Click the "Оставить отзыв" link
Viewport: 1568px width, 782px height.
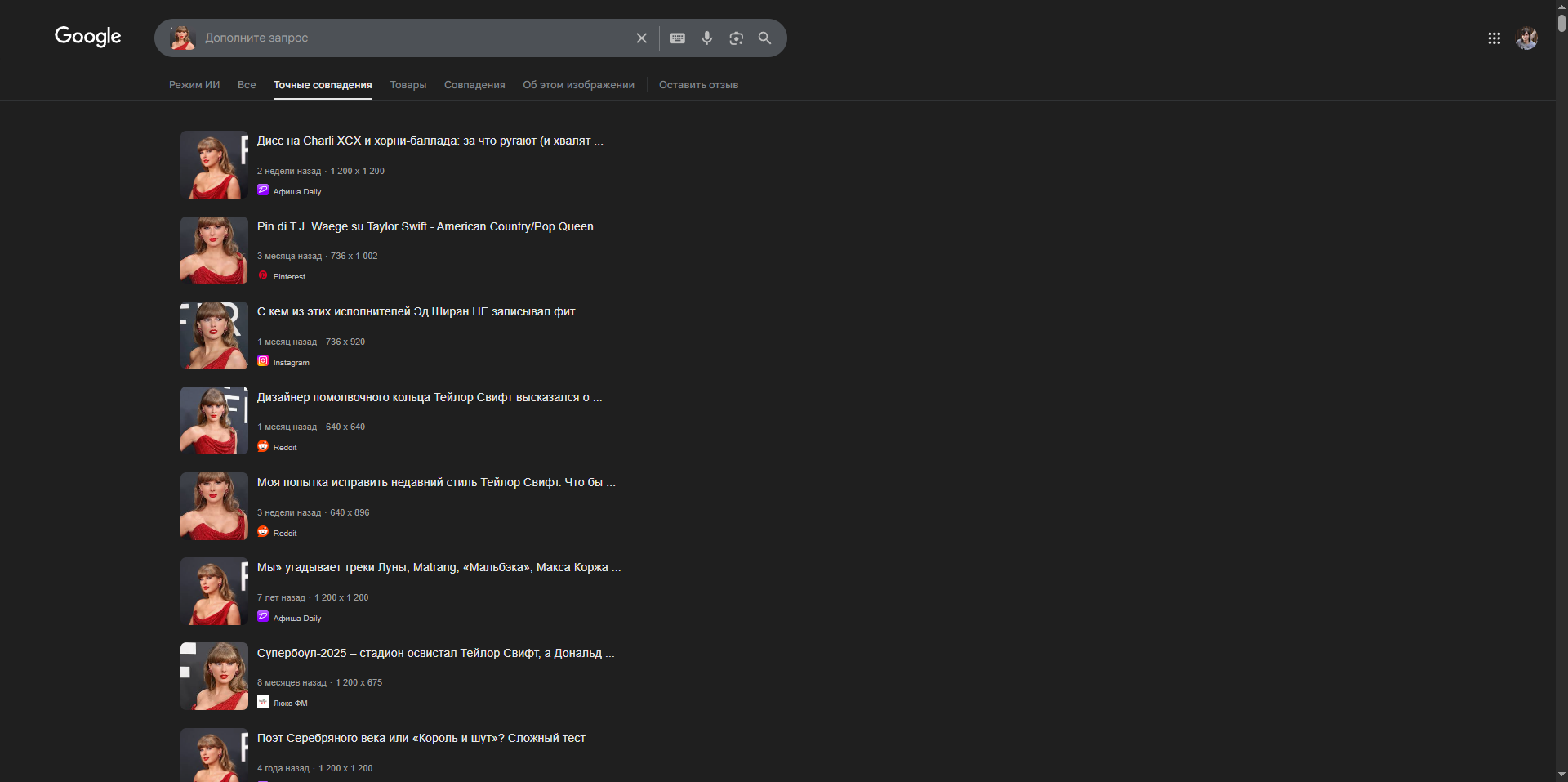tap(698, 85)
